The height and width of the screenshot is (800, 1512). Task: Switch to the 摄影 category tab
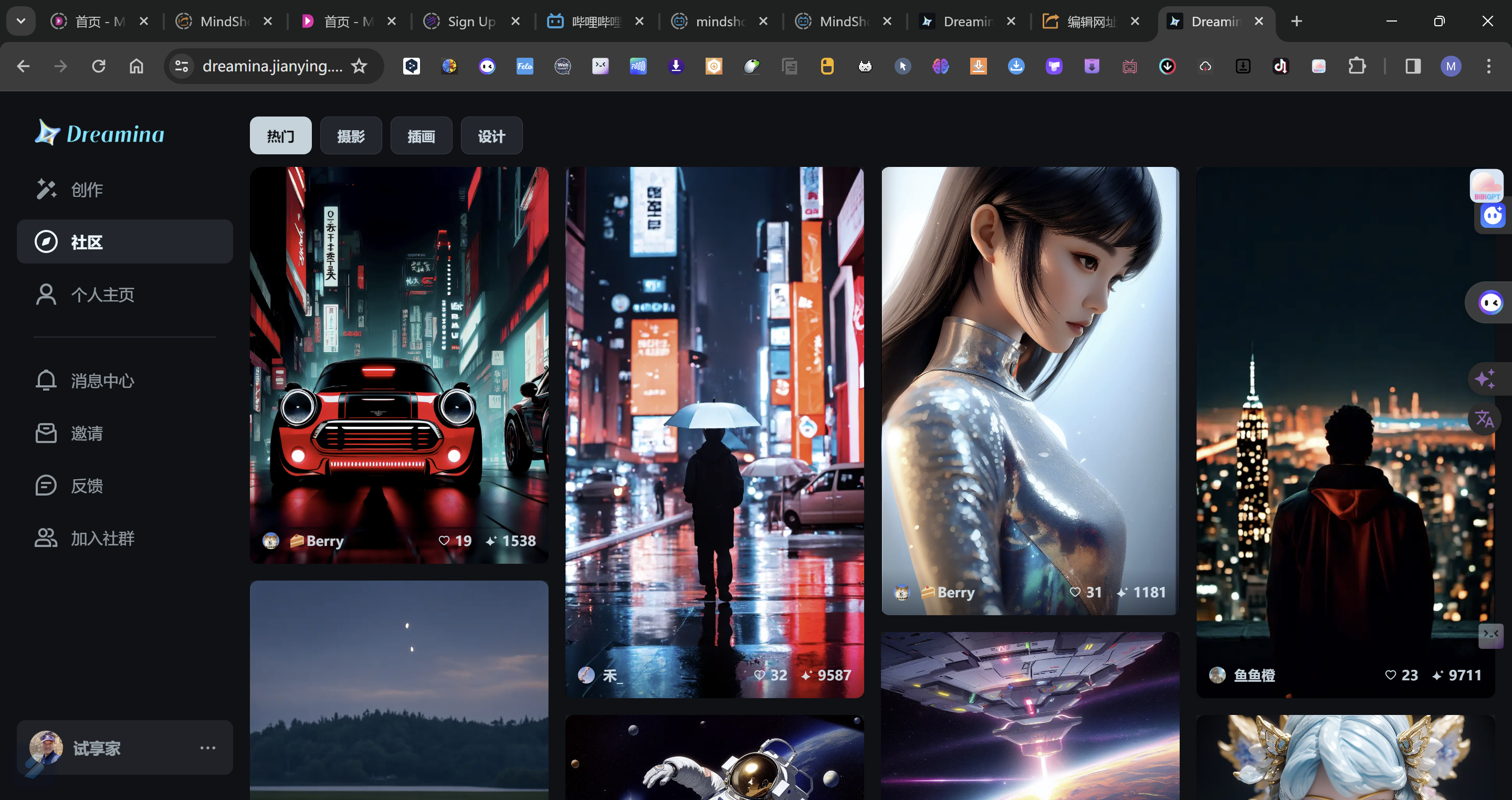(351, 136)
